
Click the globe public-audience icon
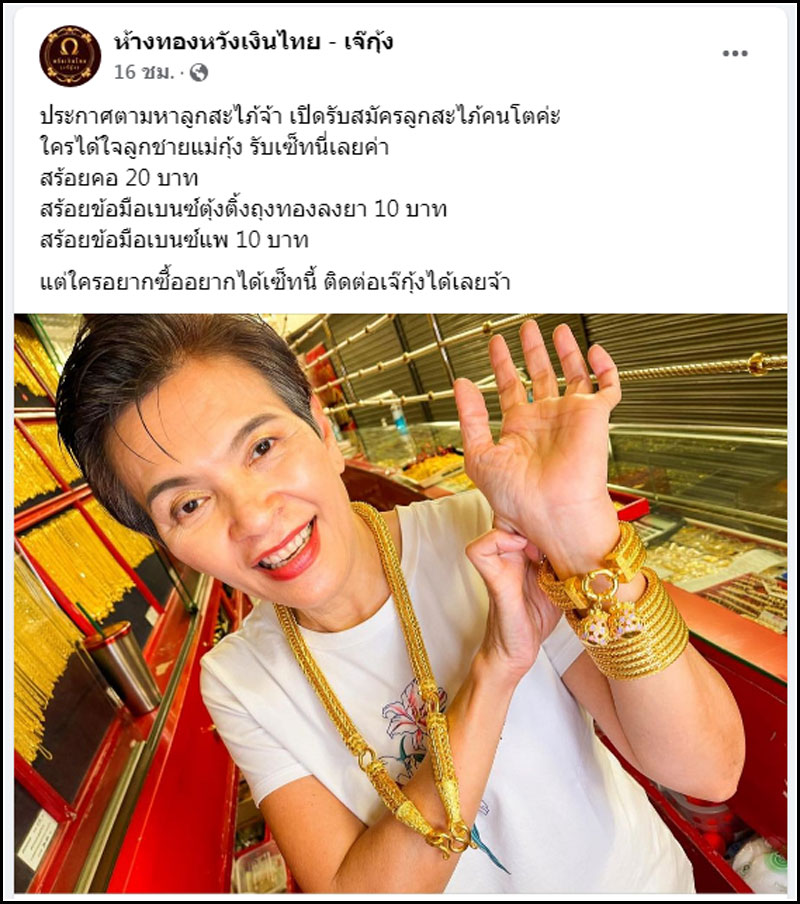[x=198, y=73]
